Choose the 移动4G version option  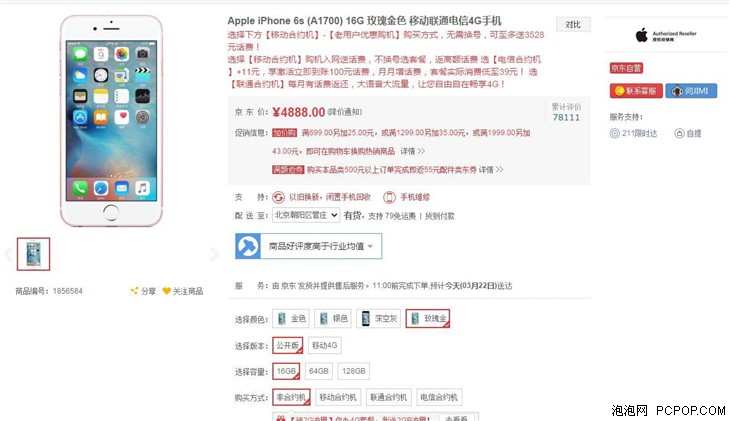coord(324,346)
